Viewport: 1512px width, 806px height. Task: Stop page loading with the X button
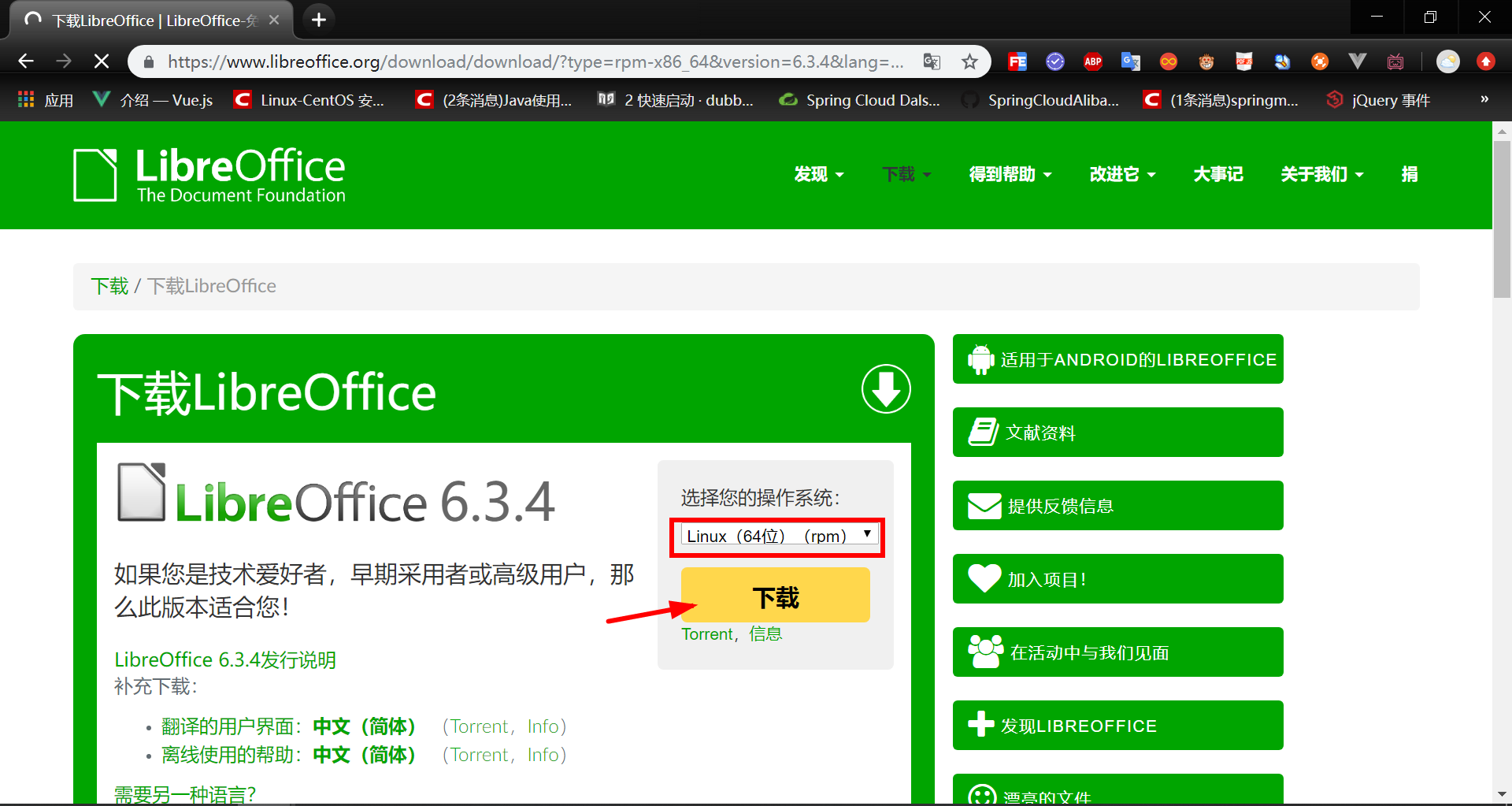tap(102, 61)
